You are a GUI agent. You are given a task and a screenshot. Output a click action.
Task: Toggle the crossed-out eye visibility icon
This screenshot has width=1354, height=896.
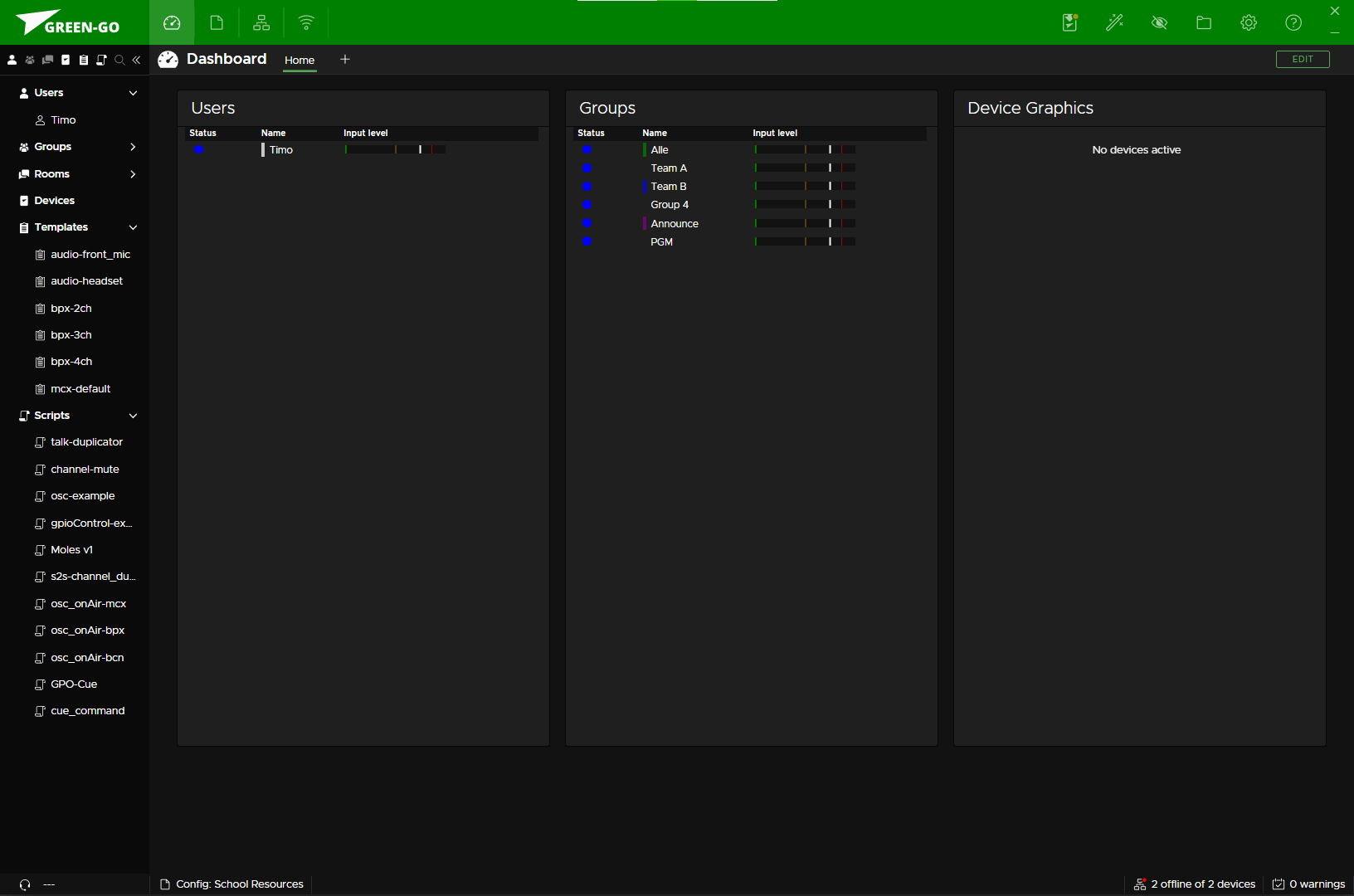coord(1159,22)
